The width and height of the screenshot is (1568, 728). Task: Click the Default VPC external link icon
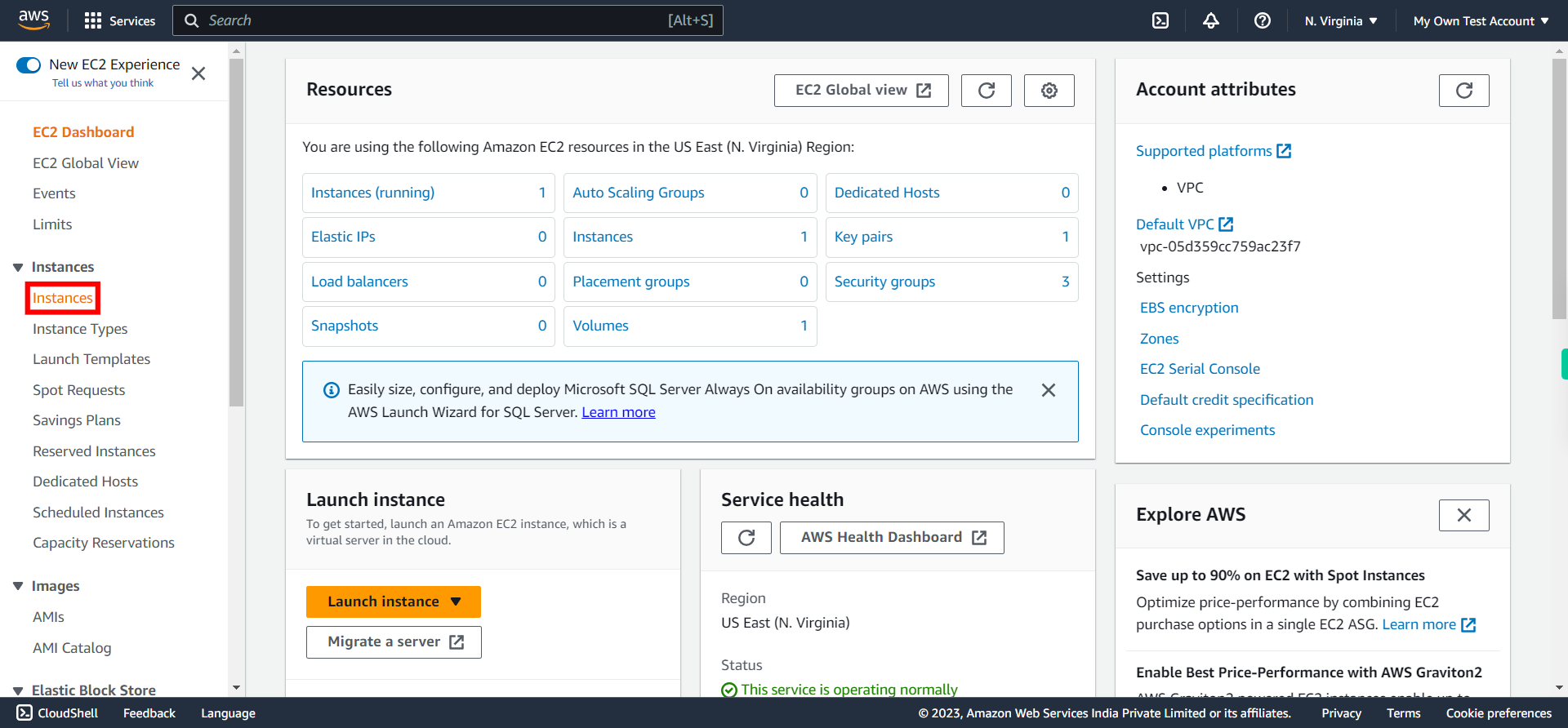click(x=1226, y=224)
